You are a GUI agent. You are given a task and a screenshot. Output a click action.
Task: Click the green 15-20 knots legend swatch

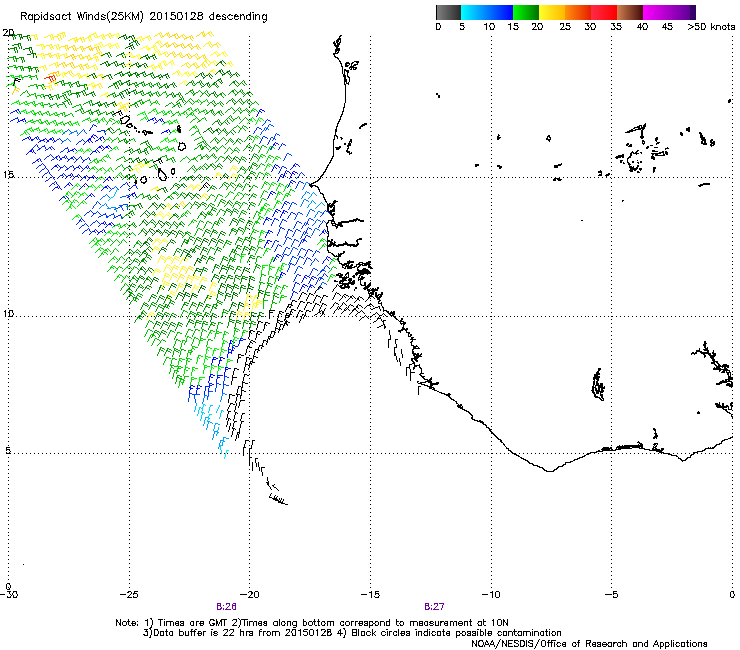(526, 12)
